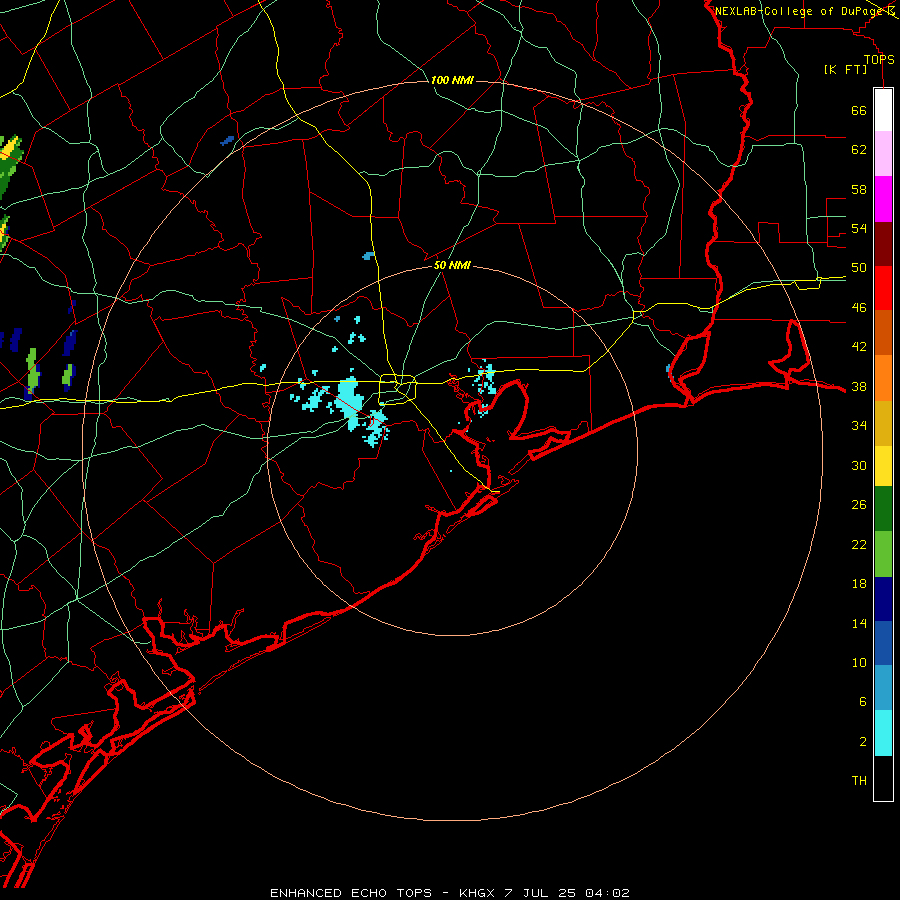Click the "6" legend value
The width and height of the screenshot is (900, 900).
pos(863,702)
